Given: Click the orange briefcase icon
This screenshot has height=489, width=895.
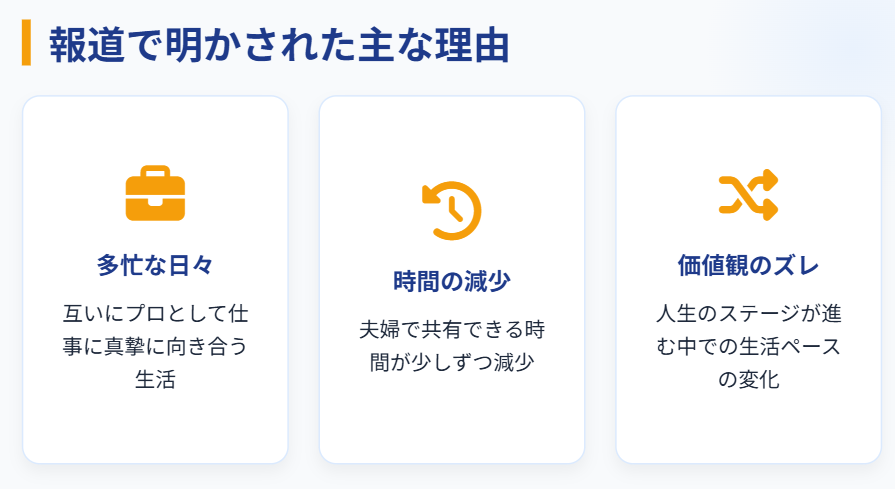Looking at the screenshot, I should click(155, 194).
